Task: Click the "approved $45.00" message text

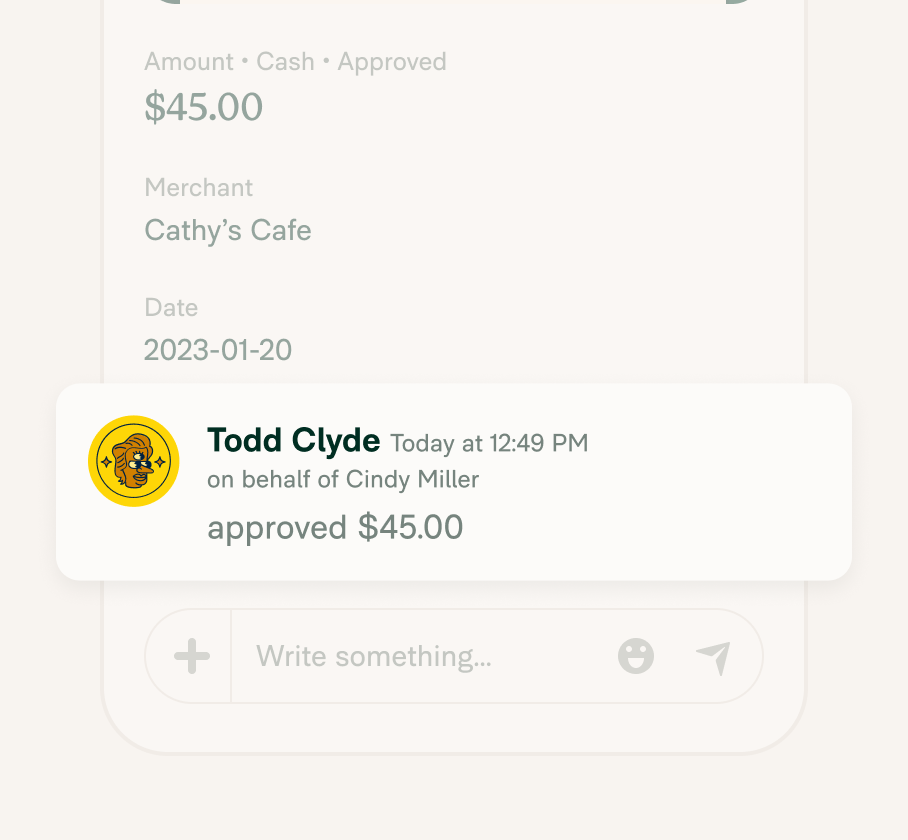Action: click(x=335, y=527)
